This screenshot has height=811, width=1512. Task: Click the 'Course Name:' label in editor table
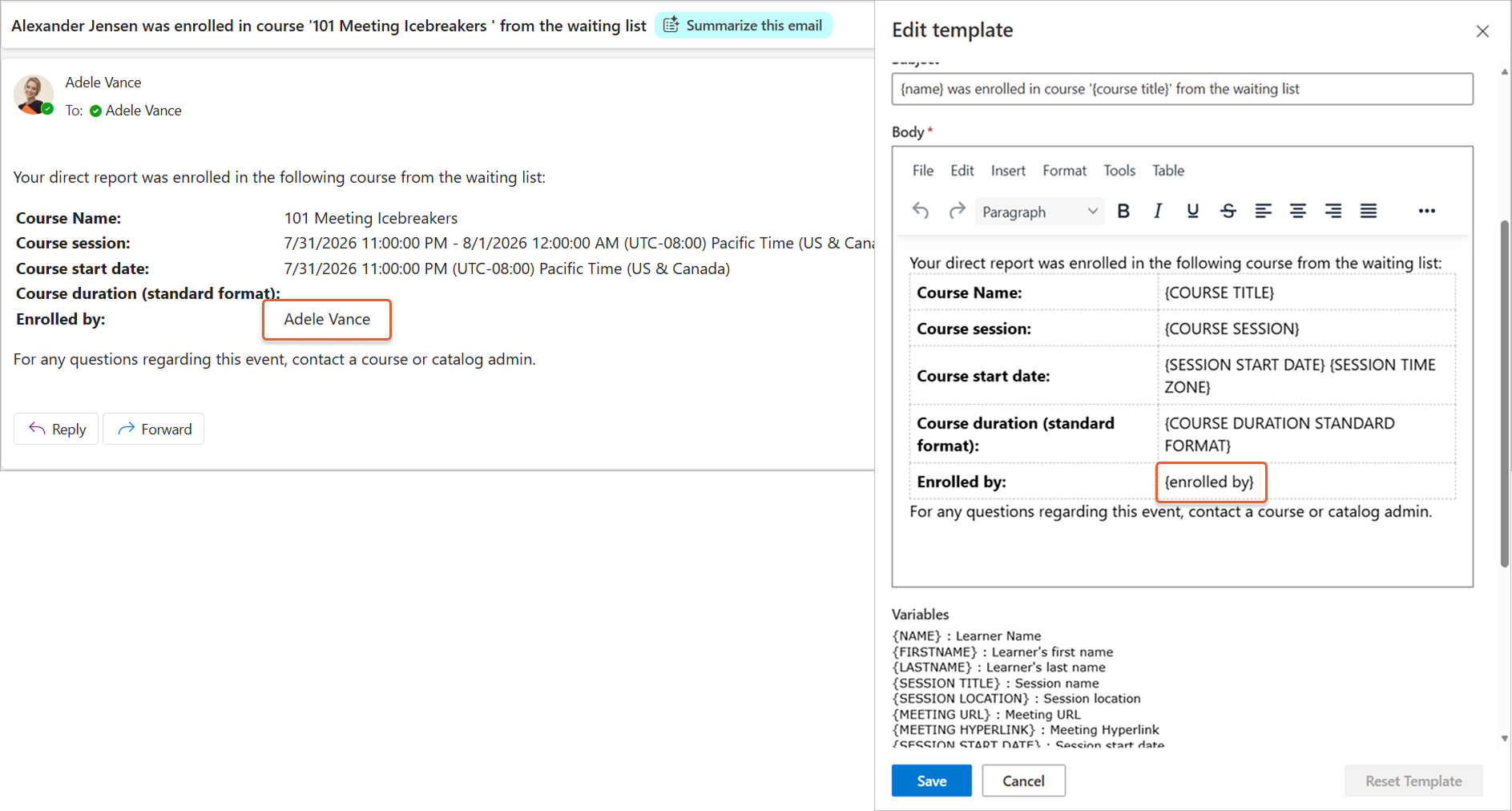(970, 293)
